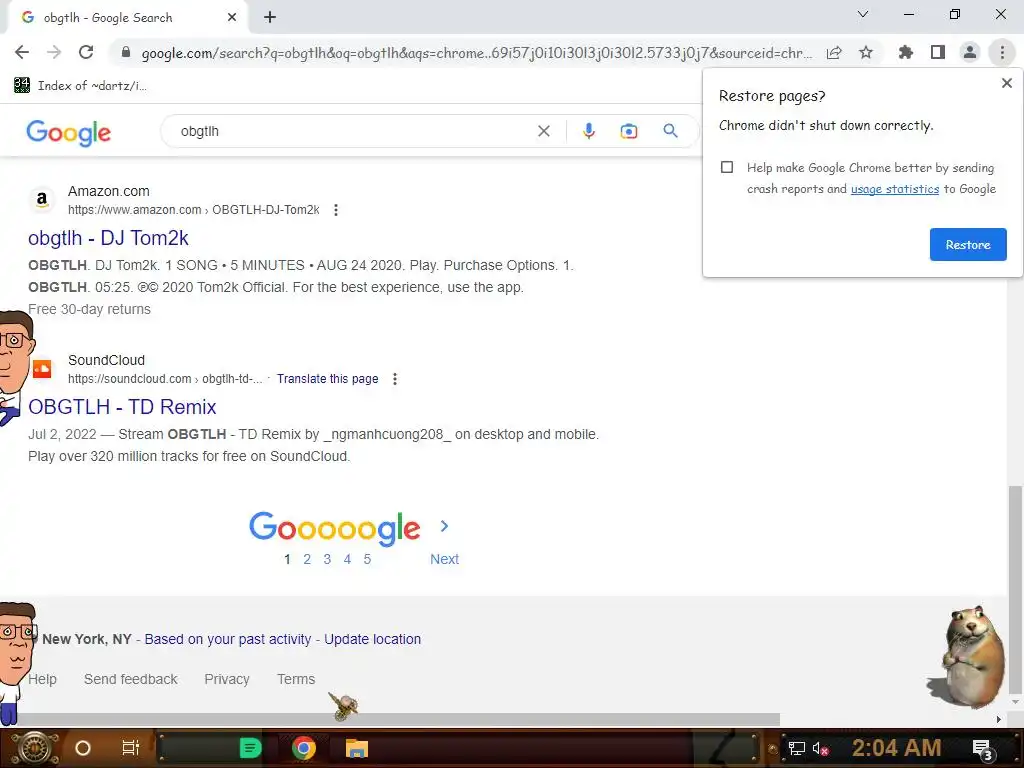Viewport: 1024px width, 768px height.
Task: Open the obgtlh - DJ Tom2k result
Action: [108, 238]
